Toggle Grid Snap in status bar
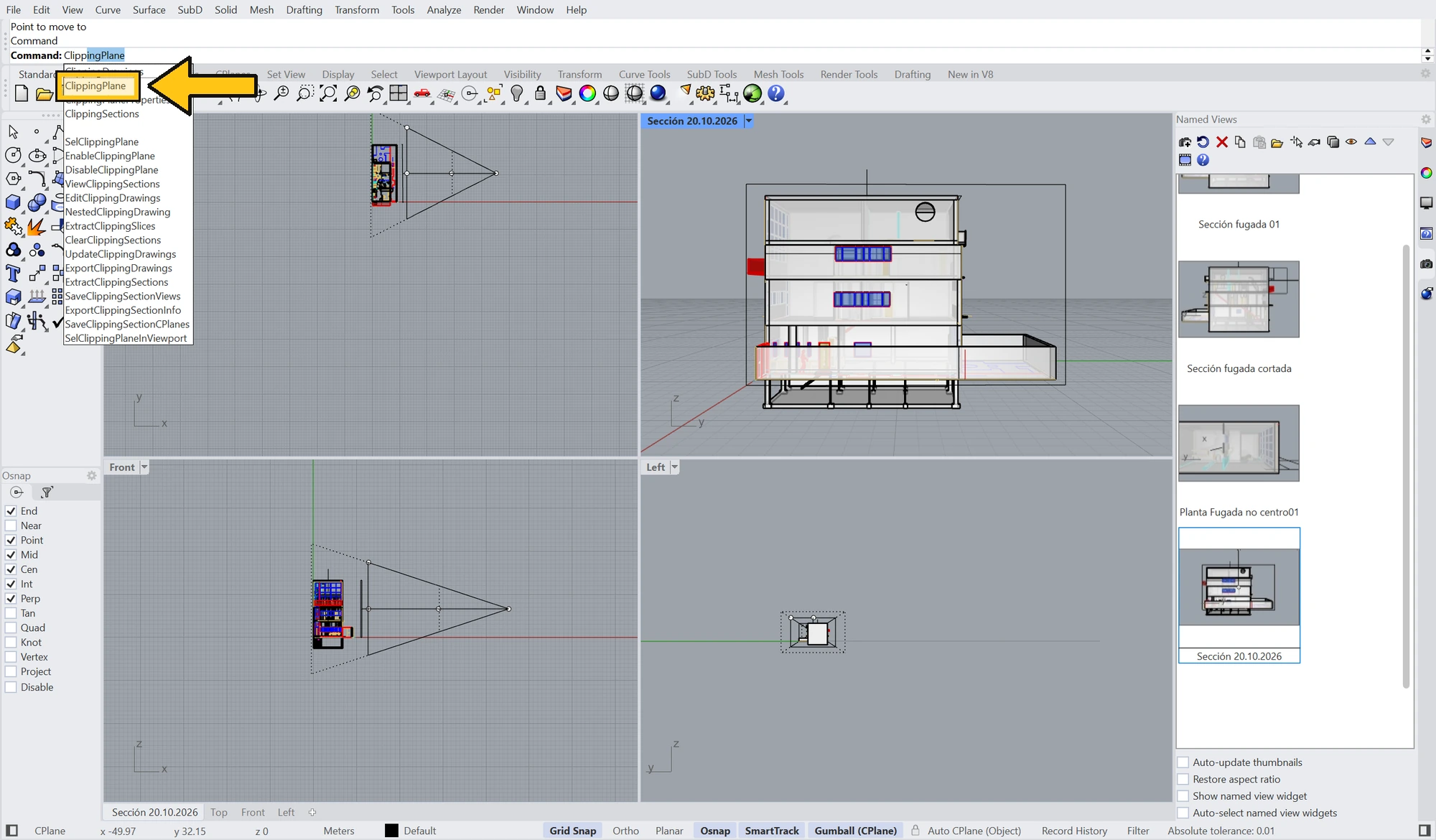Screen dimensions: 1436x840 572,831
